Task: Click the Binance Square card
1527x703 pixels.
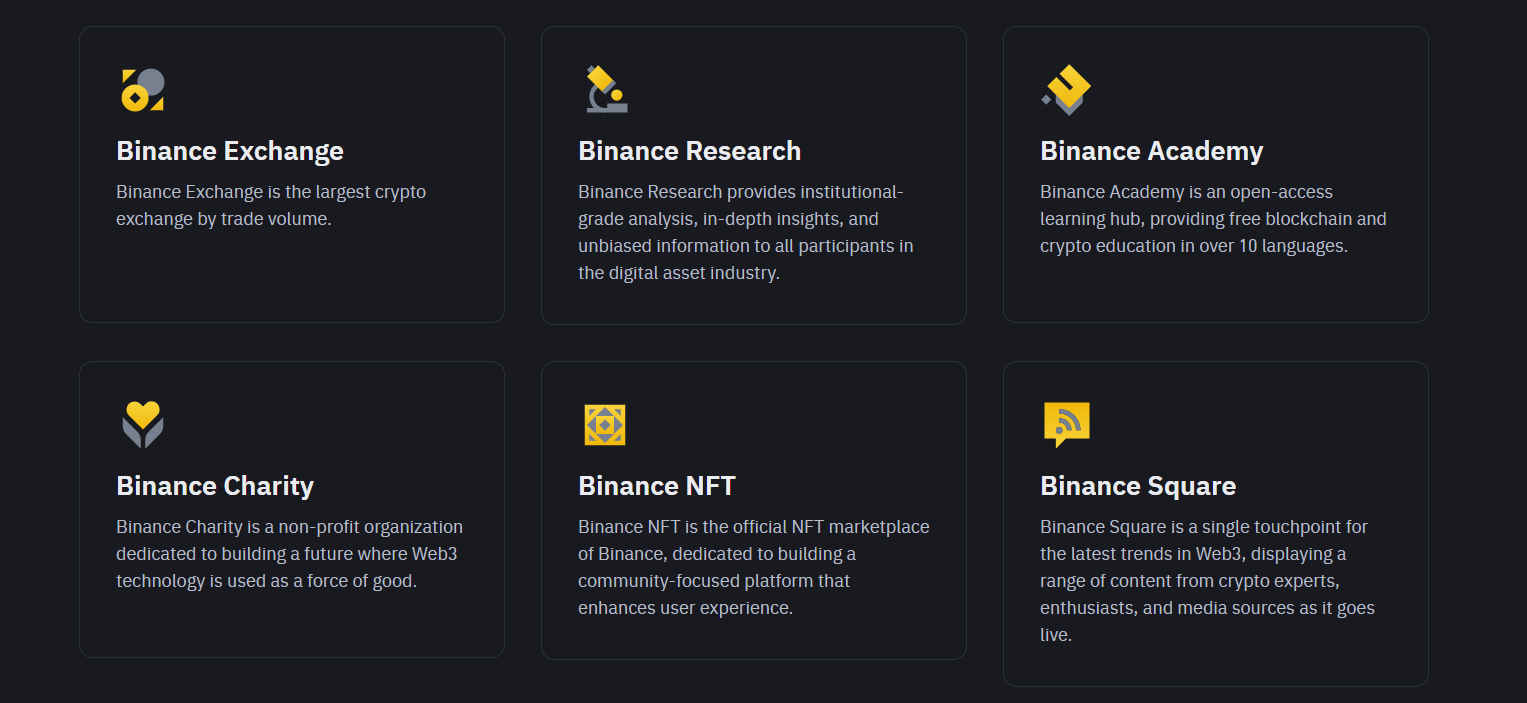Action: pyautogui.click(x=1216, y=524)
